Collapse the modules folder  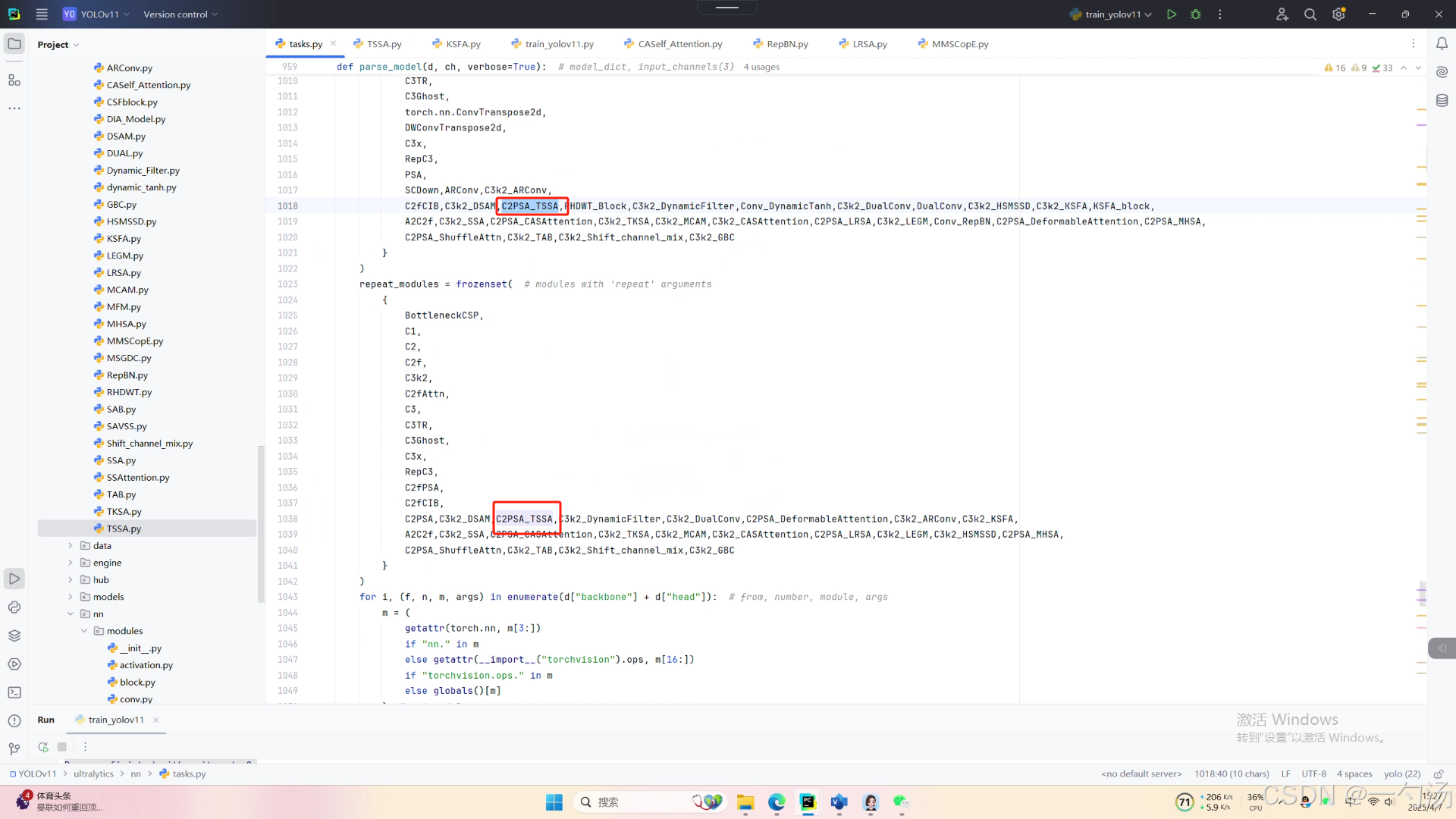click(x=84, y=631)
